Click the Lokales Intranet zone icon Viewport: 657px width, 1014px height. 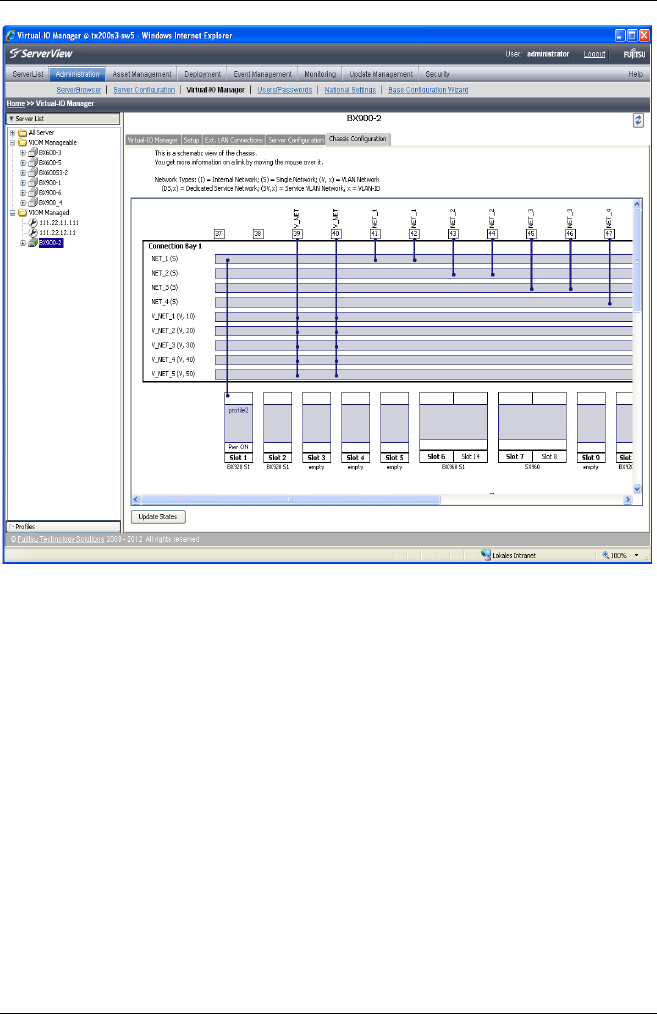click(x=486, y=555)
